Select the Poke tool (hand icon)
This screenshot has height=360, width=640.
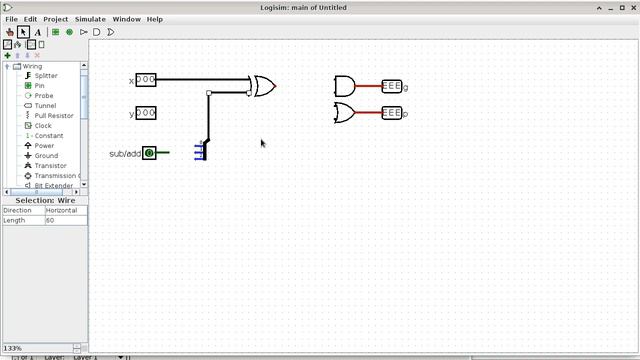point(10,32)
